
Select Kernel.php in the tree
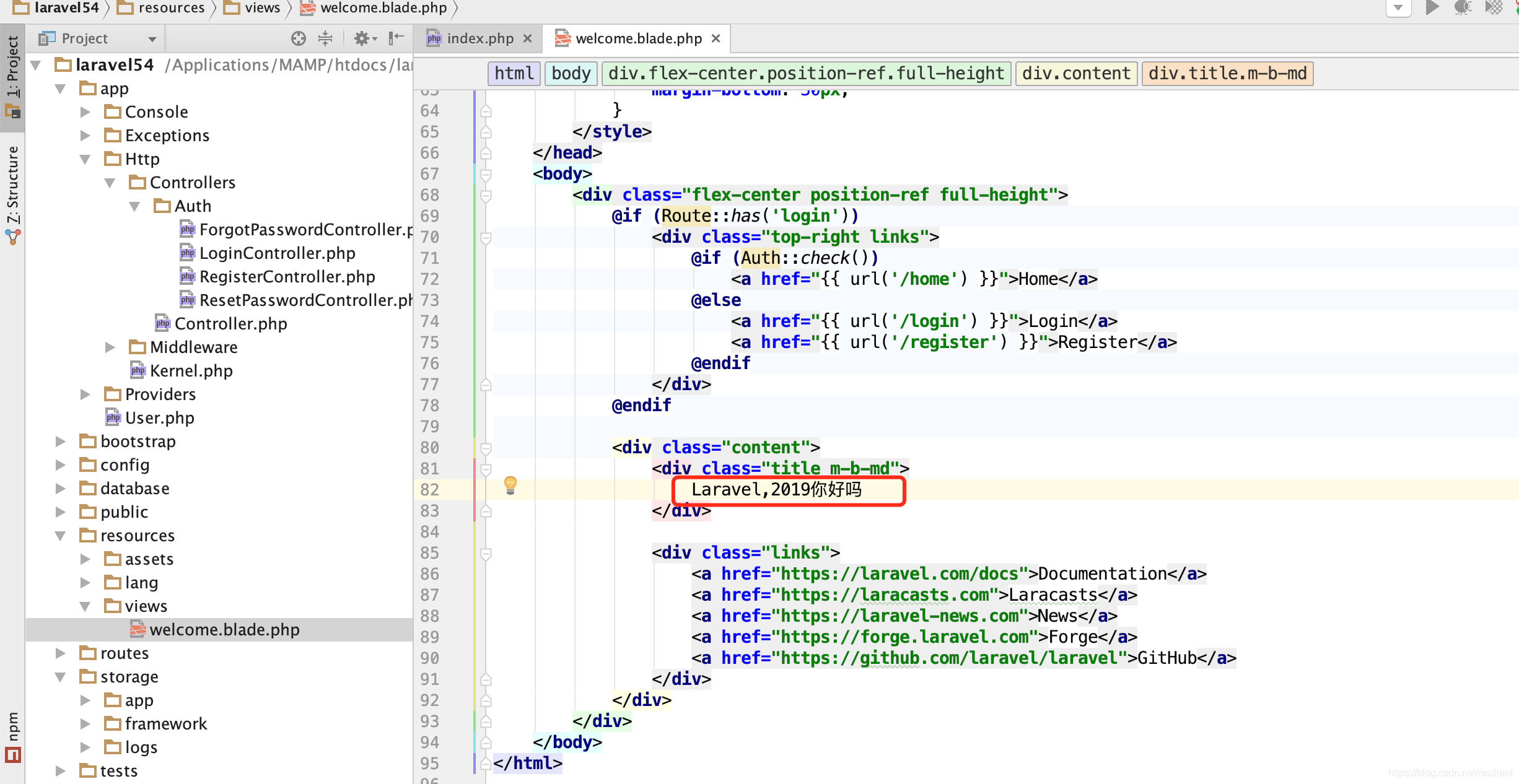182,371
